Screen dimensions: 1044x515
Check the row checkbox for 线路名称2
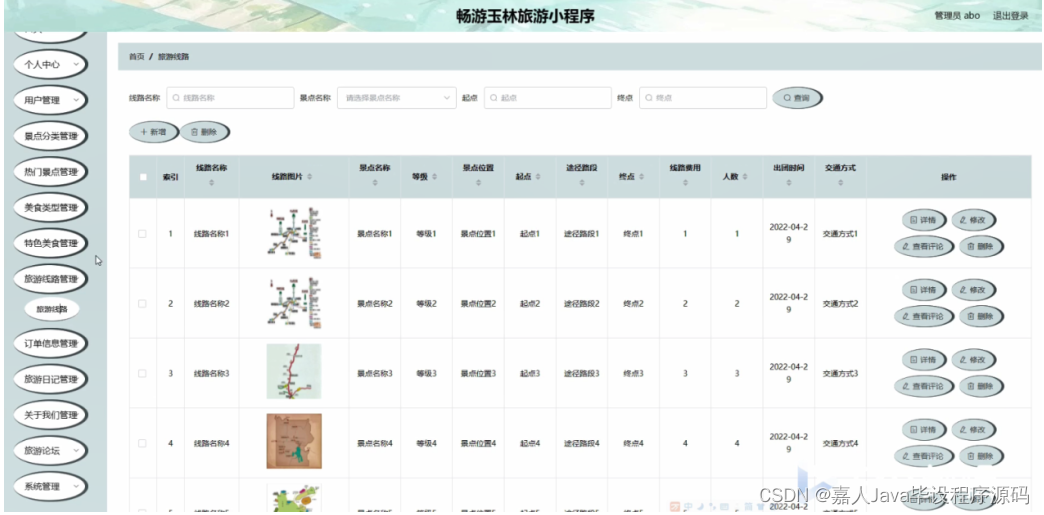pos(142,303)
